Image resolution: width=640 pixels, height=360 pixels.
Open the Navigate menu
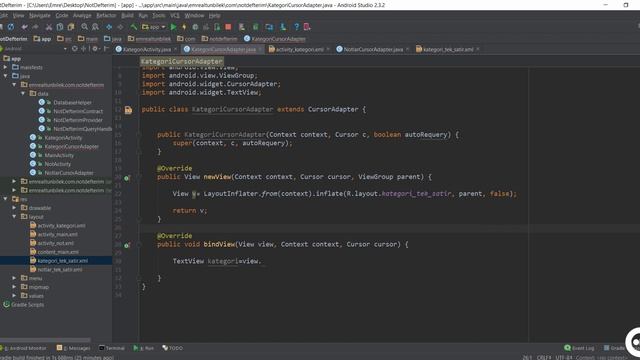[40, 16]
